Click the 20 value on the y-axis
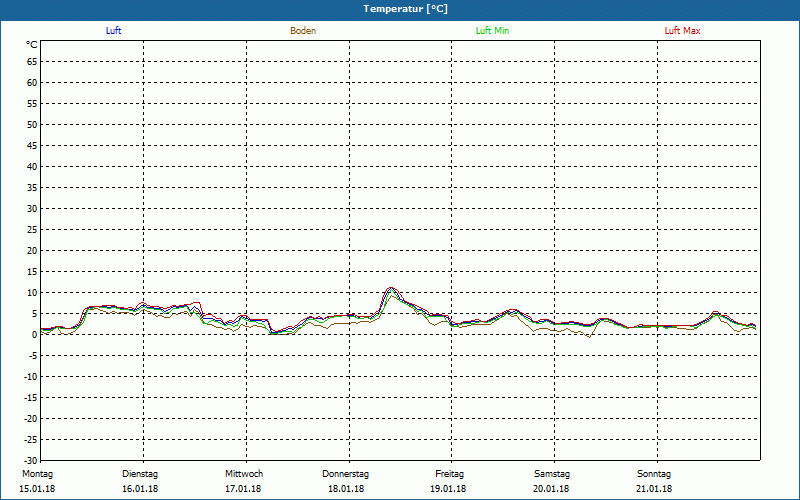The width and height of the screenshot is (800, 500). (32, 251)
